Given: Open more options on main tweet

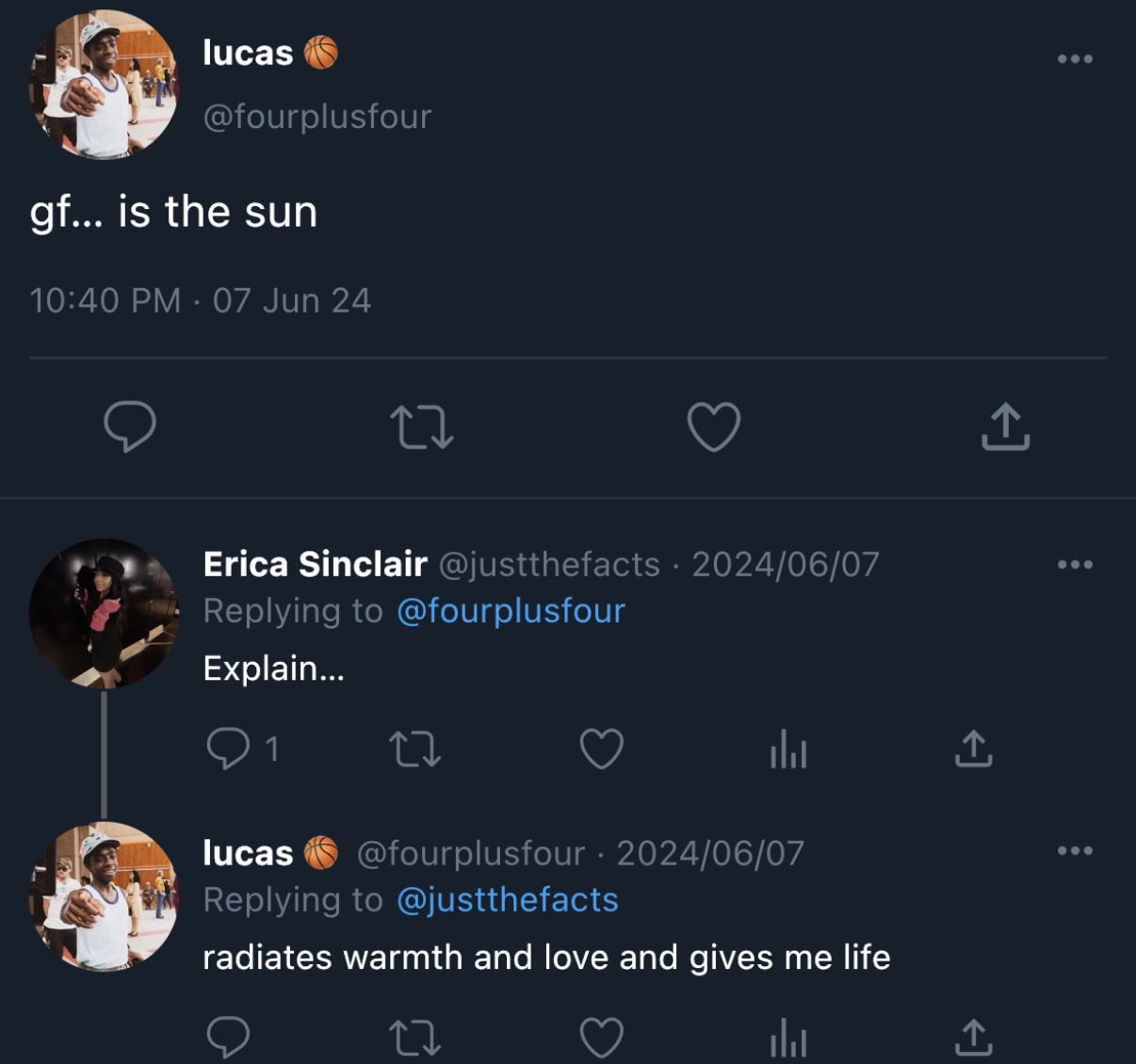Looking at the screenshot, I should [1075, 58].
